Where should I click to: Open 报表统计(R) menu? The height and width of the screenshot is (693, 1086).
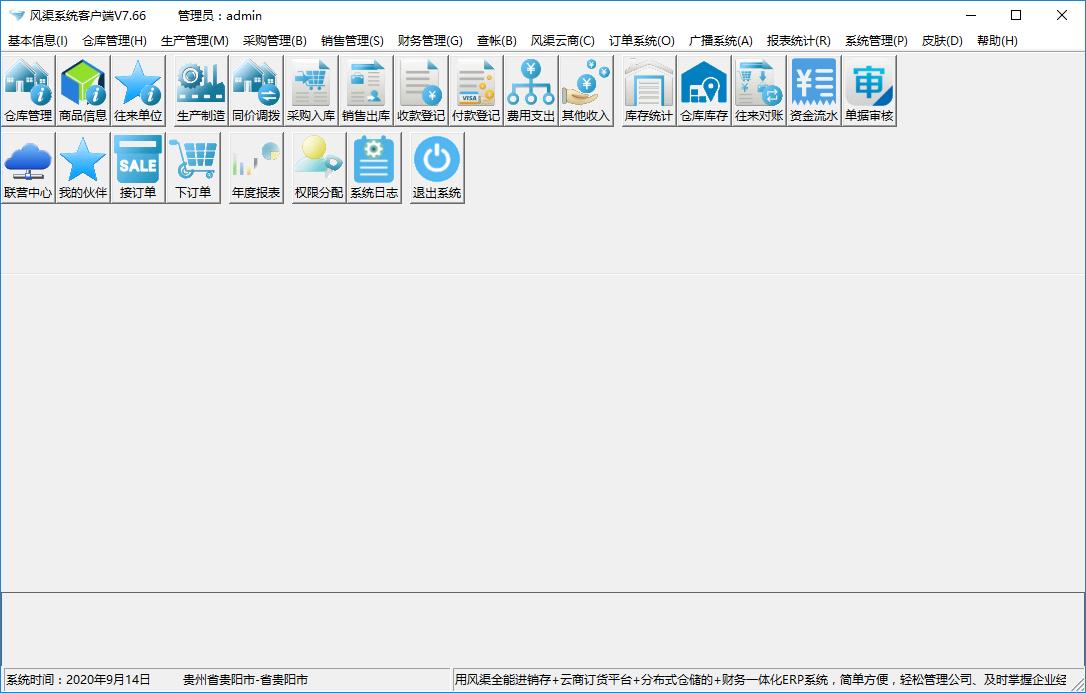click(x=799, y=41)
